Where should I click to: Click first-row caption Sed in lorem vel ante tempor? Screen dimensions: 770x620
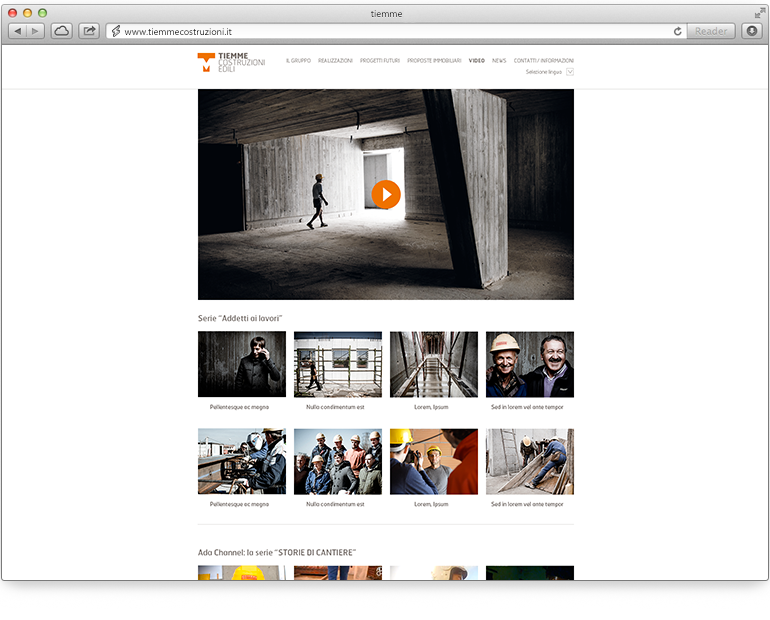(x=527, y=407)
